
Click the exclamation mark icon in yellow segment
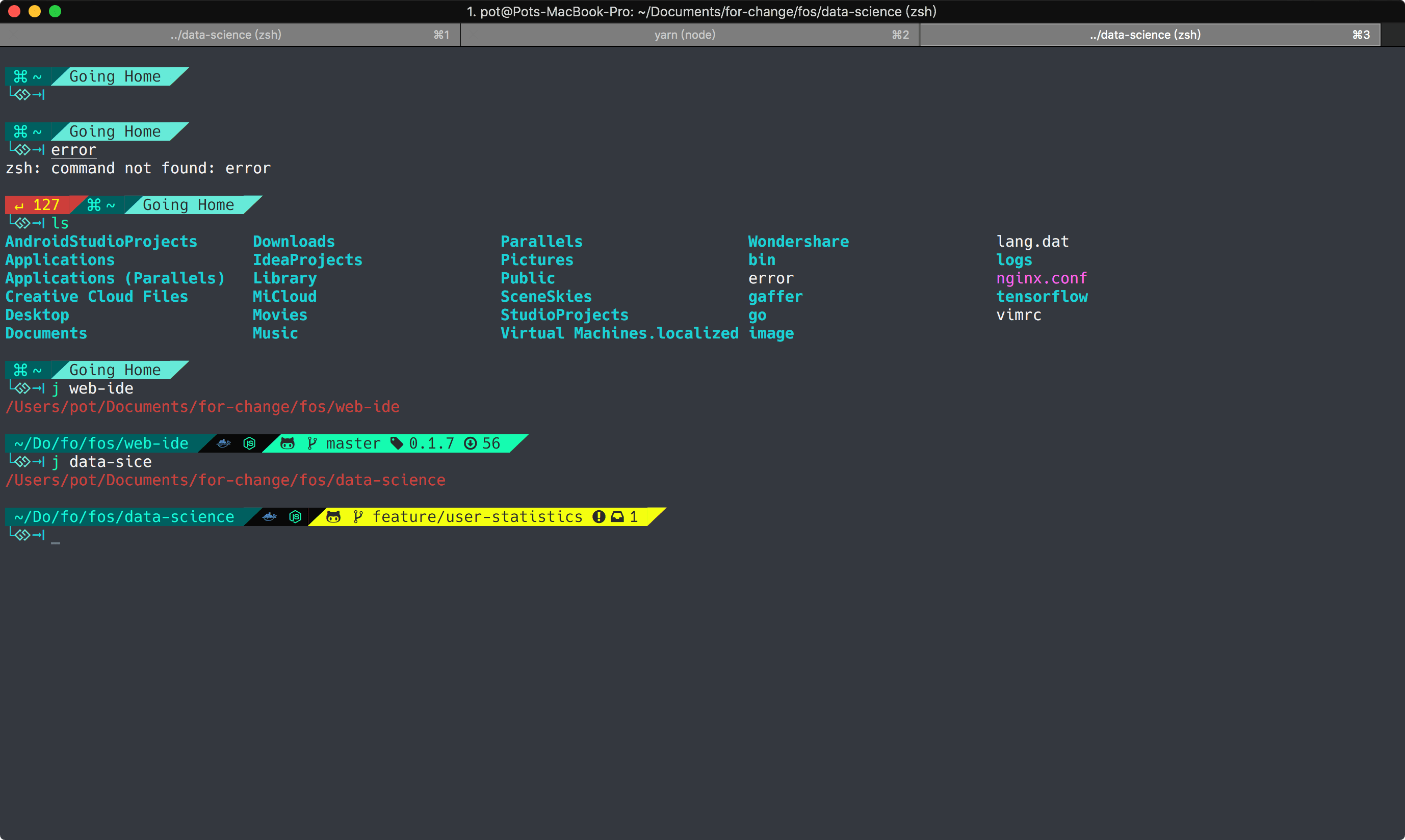[x=599, y=516]
